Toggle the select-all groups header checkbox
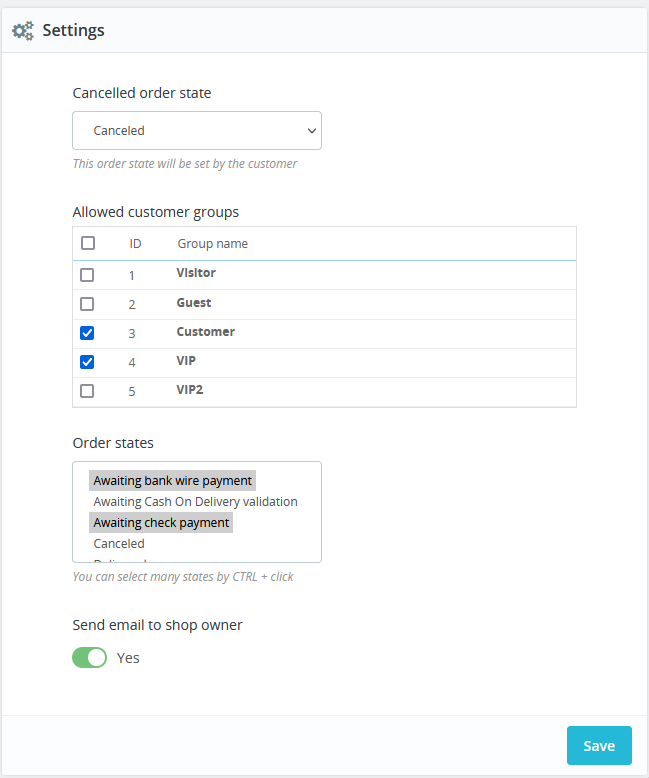The image size is (649, 778). tap(88, 243)
